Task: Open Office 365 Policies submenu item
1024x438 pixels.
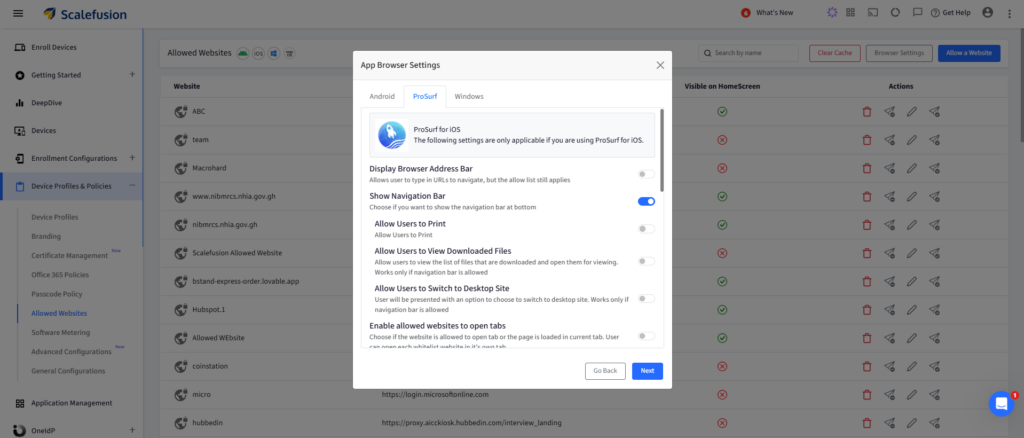Action: point(60,275)
